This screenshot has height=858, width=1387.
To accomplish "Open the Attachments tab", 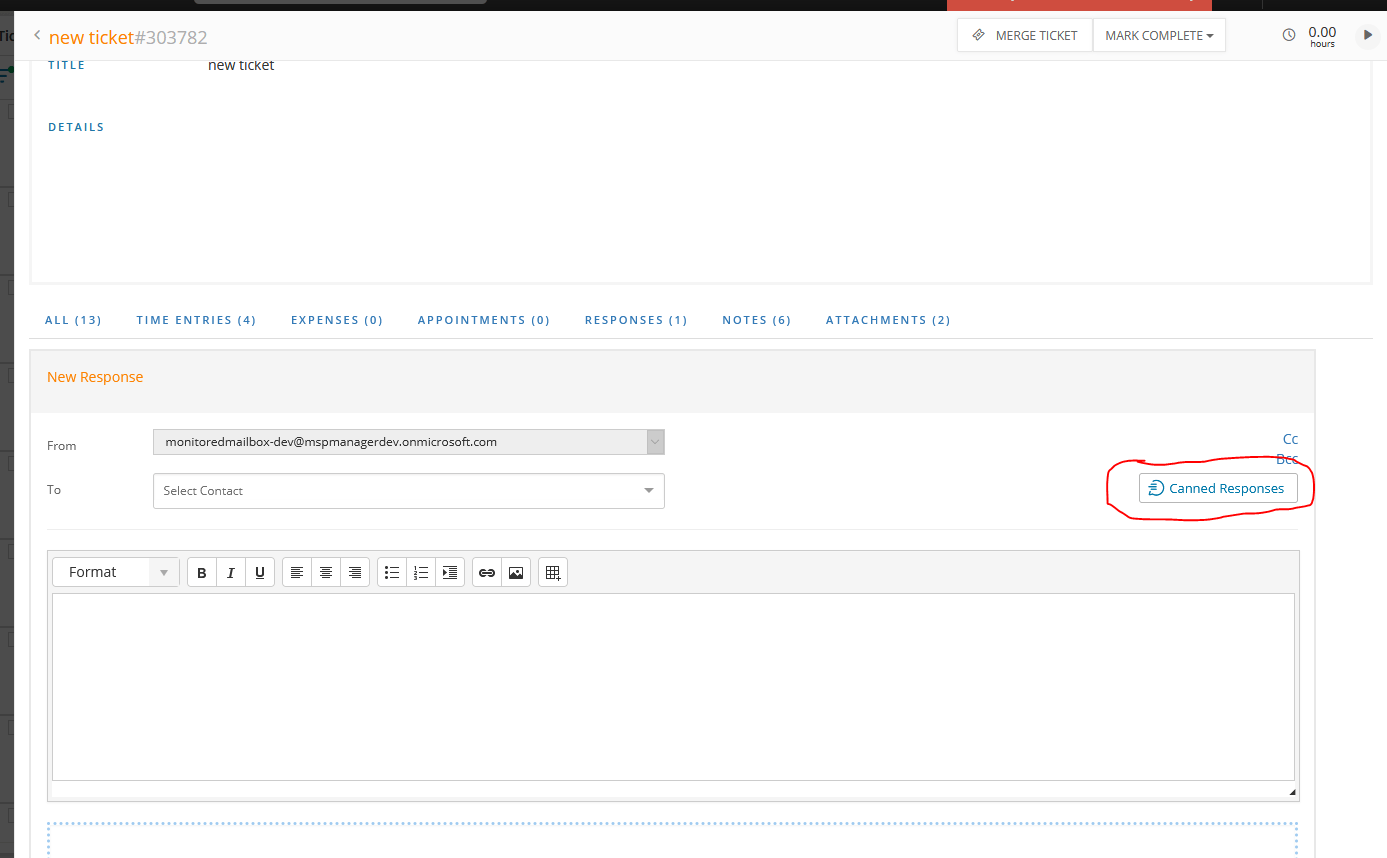I will coord(888,319).
